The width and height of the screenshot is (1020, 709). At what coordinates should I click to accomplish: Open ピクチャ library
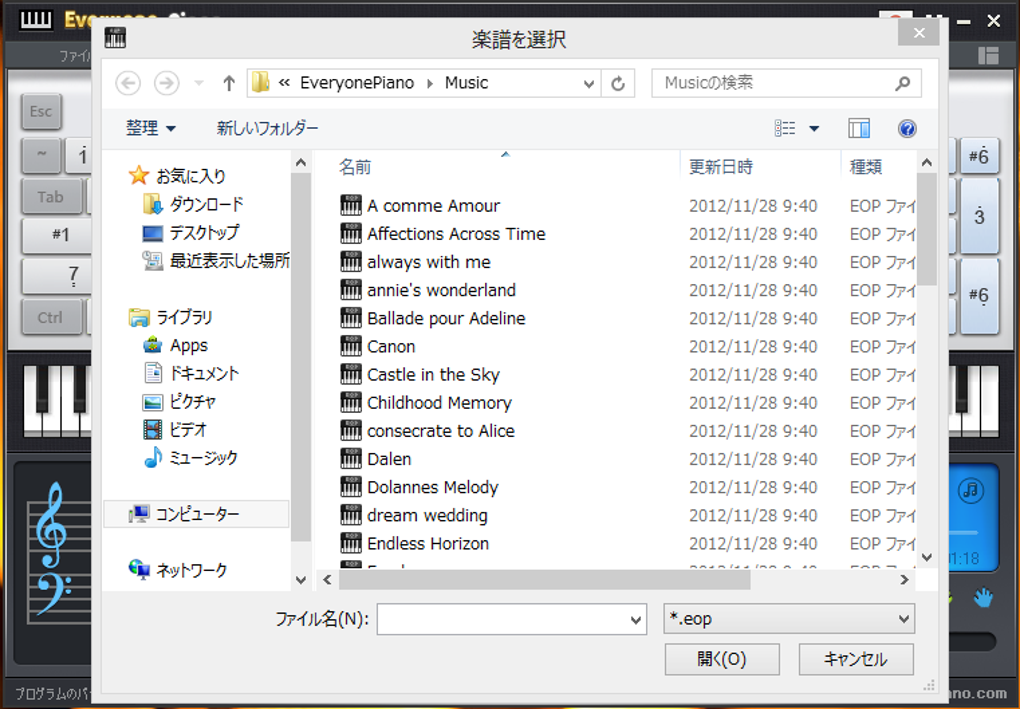178,401
